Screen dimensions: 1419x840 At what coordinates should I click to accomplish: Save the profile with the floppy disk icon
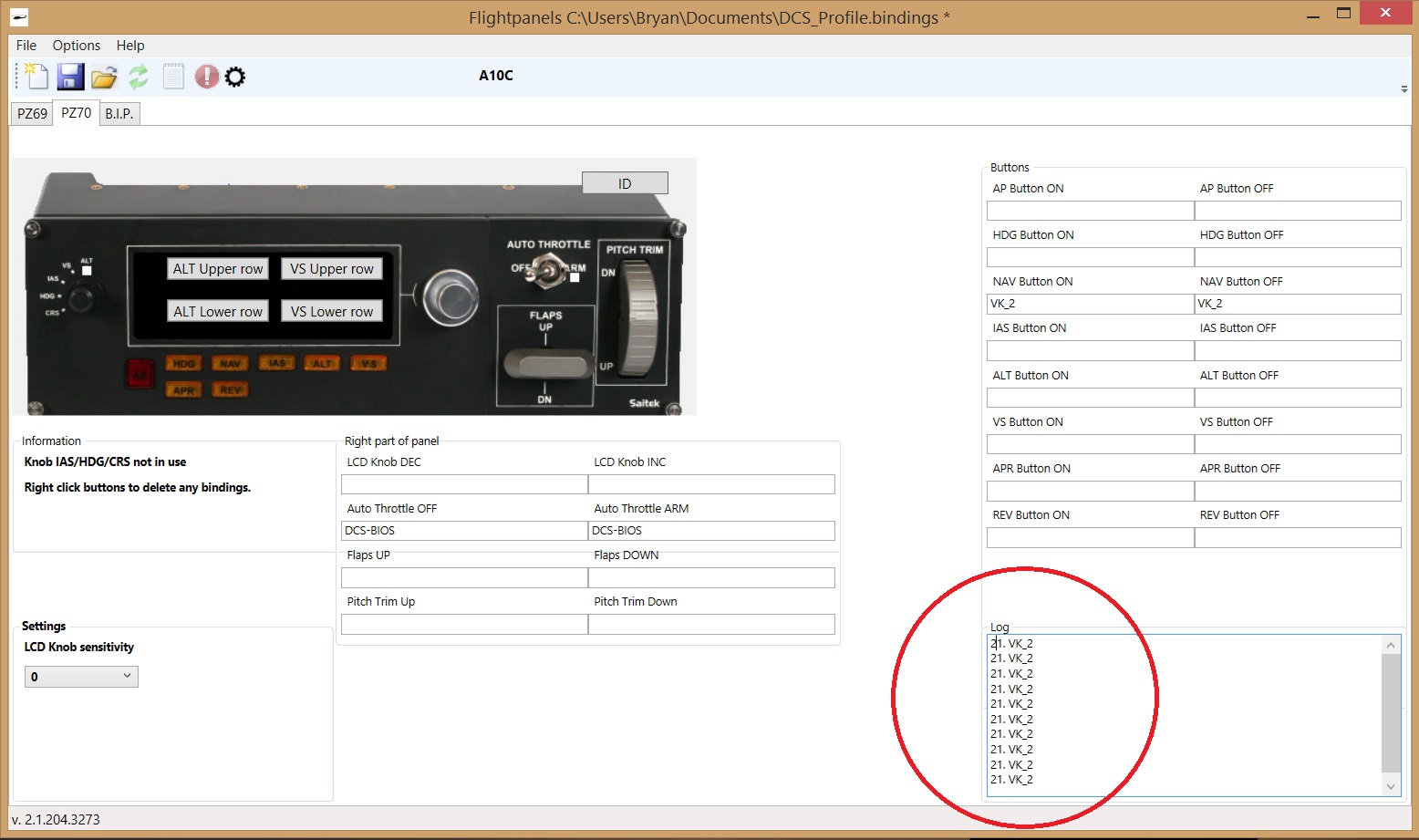70,77
